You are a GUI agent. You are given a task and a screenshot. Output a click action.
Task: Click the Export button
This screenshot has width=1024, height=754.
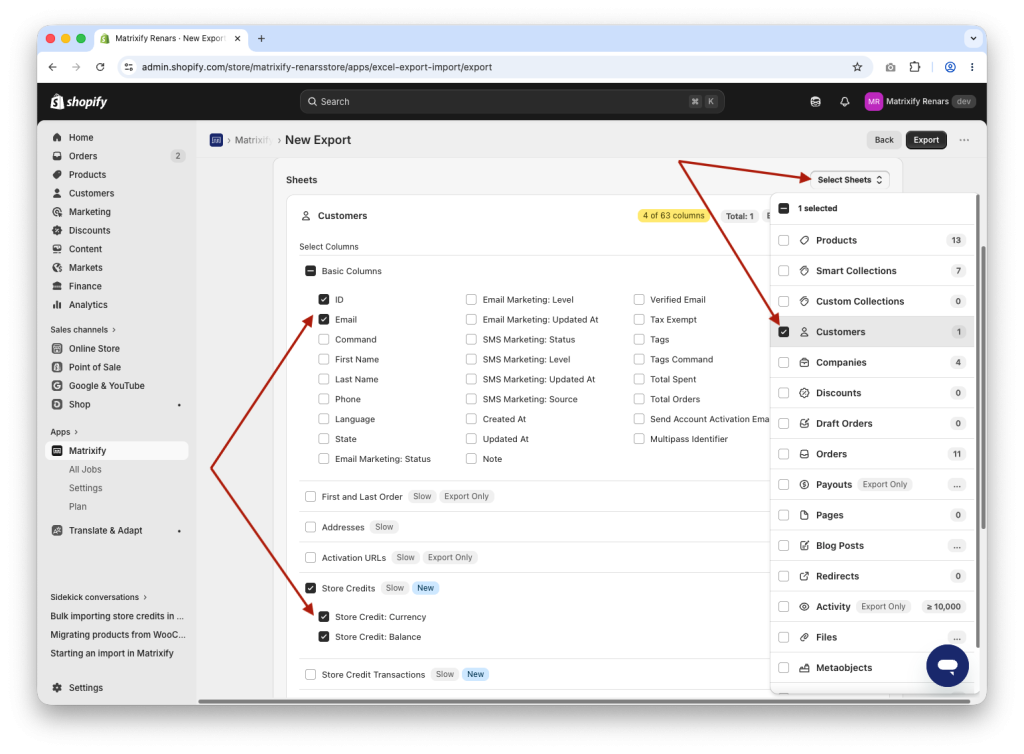tap(926, 140)
